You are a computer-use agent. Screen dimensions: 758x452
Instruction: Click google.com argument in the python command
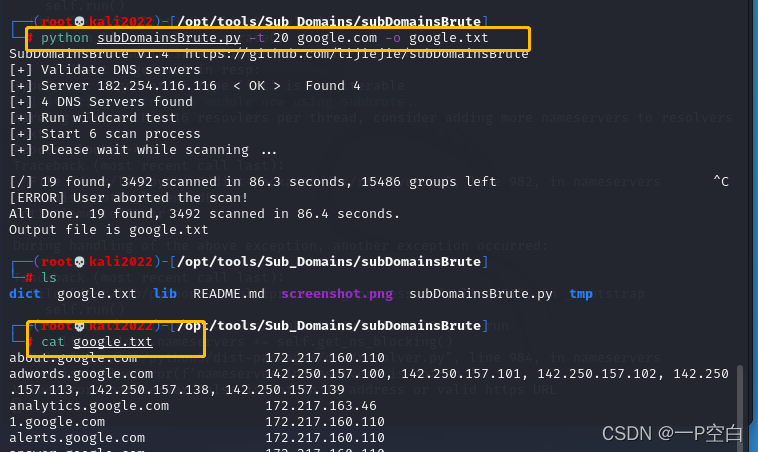336,38
